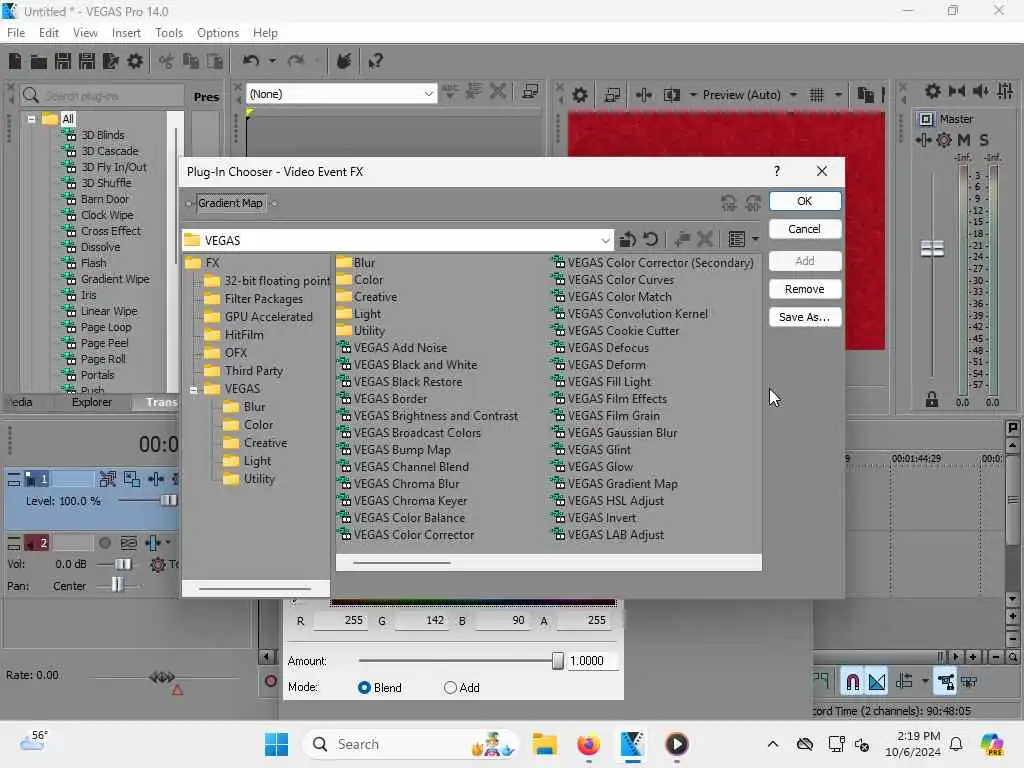Screen dimensions: 1024x768
Task: Click the external monitor preview icon
Action: (x=612, y=95)
